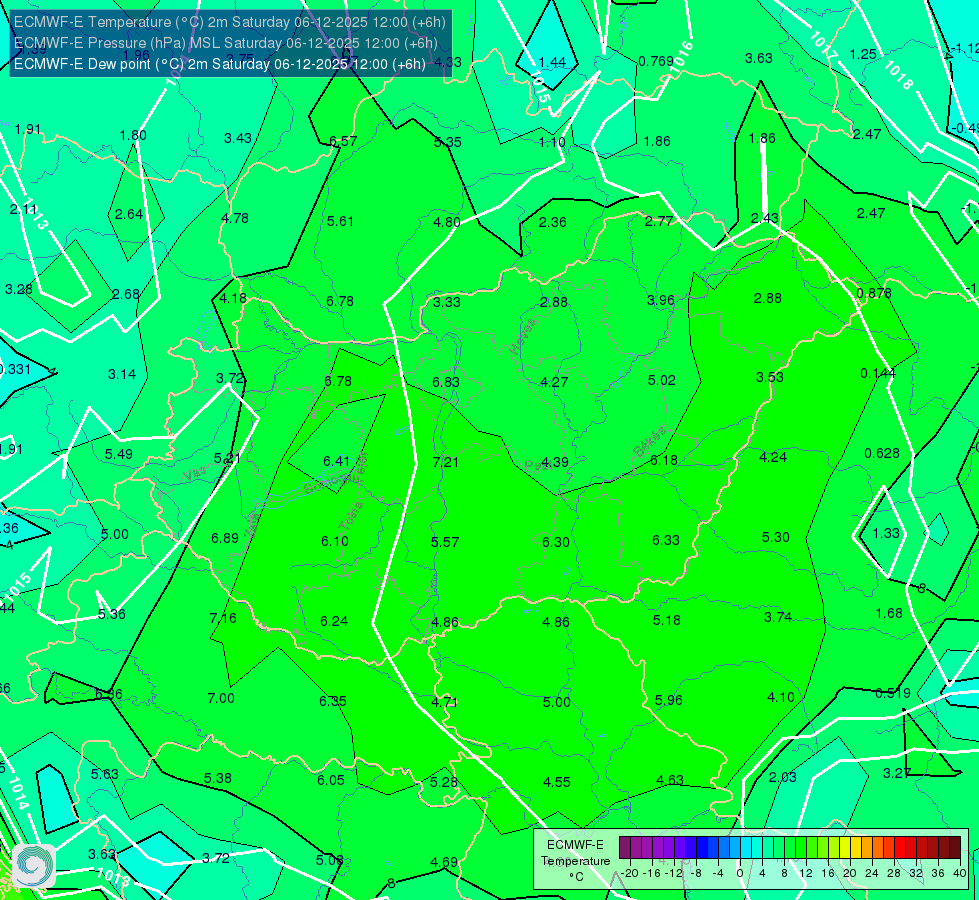Click the ECMWF swirl logo icon
The height and width of the screenshot is (900, 979).
(x=34, y=866)
